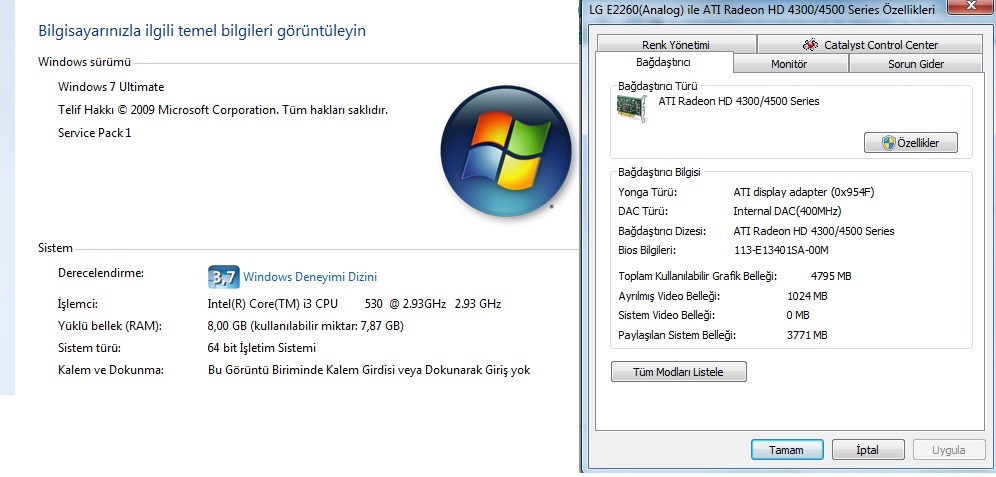Screen dimensions: 996x477
Task: Click the '0 MB' system video memory value
Action: click(798, 315)
